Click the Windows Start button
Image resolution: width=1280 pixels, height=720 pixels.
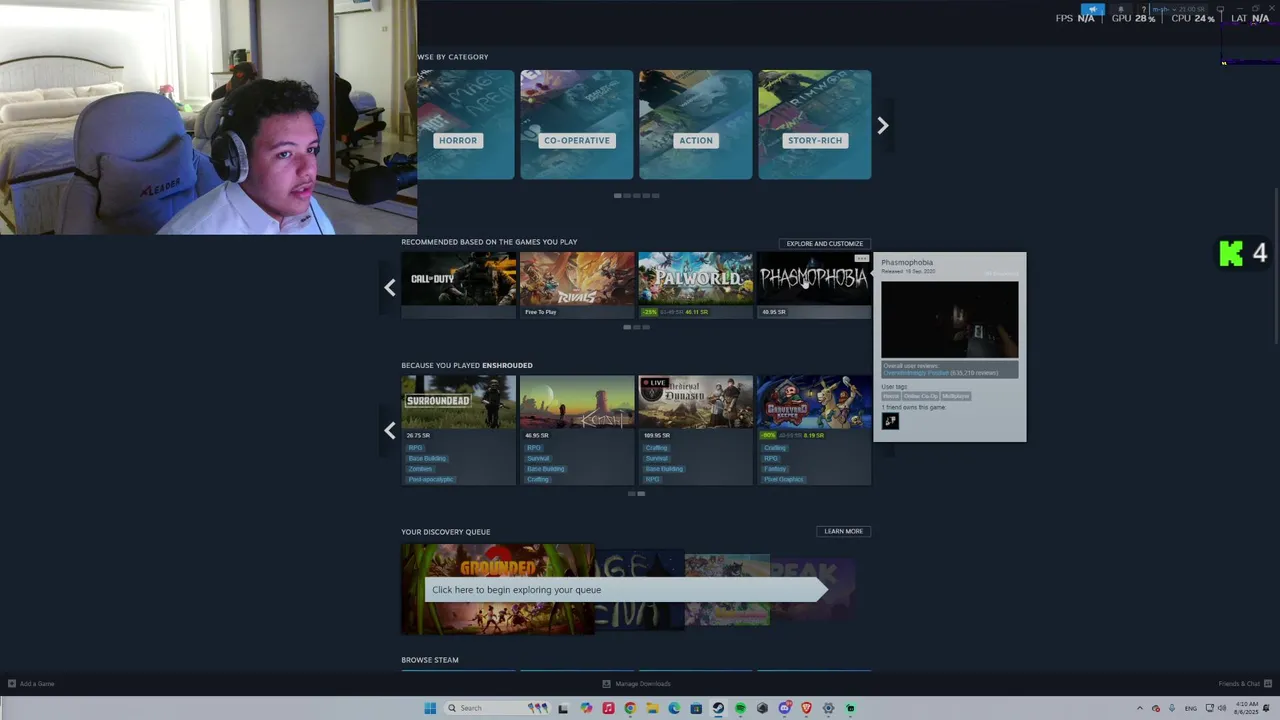[x=430, y=708]
